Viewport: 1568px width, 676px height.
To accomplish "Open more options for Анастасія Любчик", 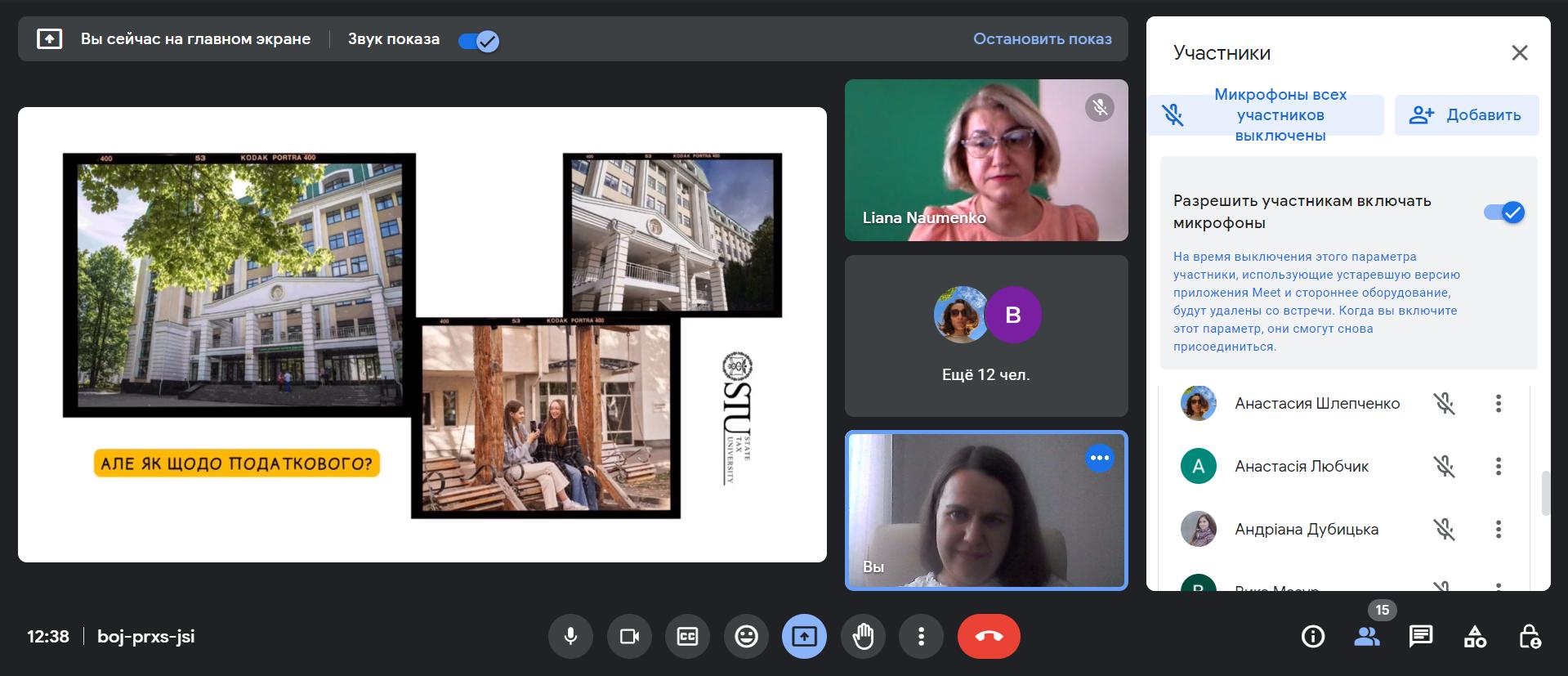I will point(1499,466).
